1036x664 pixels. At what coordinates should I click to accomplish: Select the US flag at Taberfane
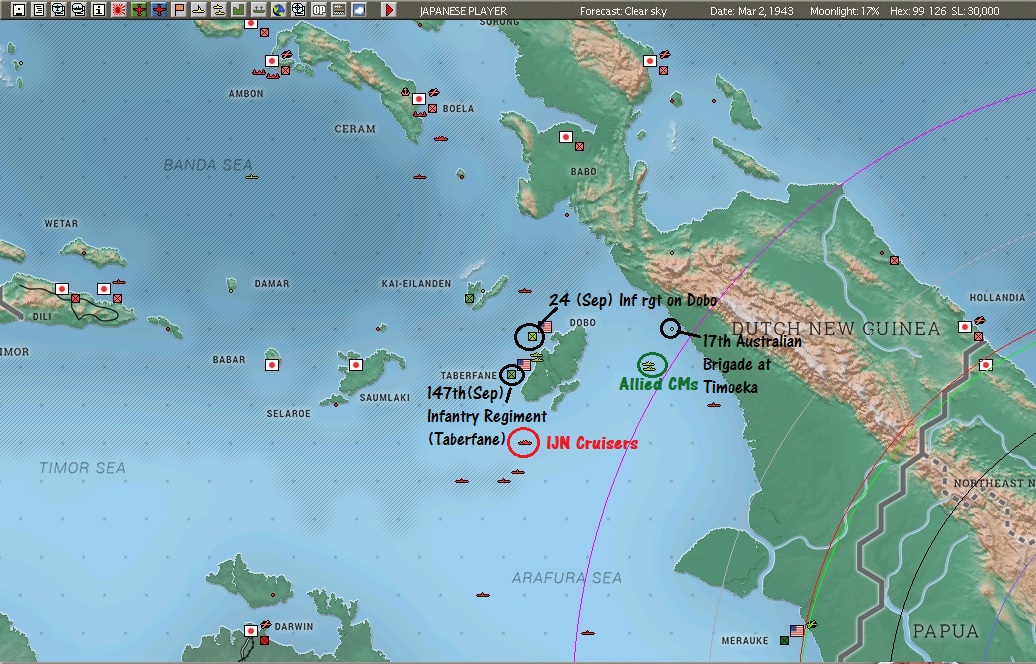point(525,365)
